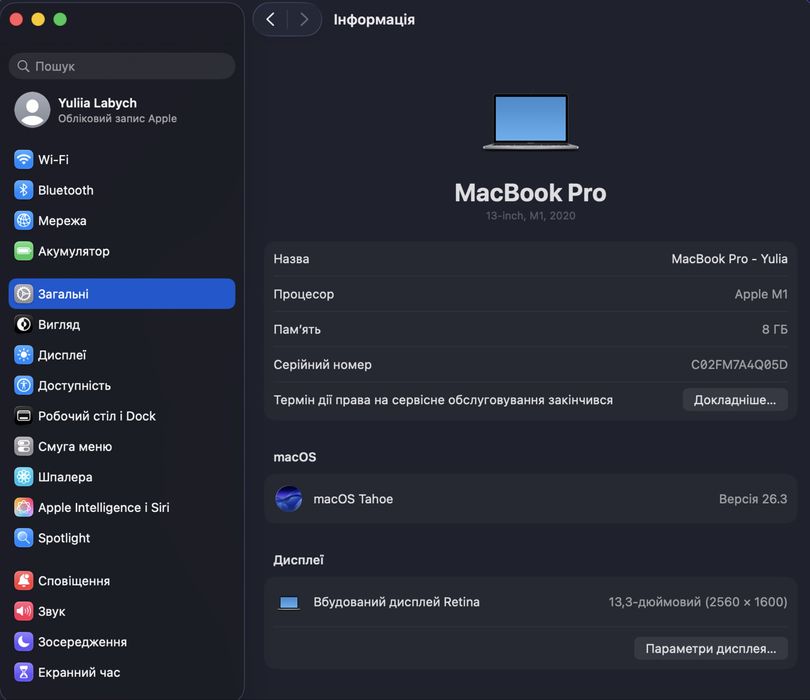Screen dimensions: 810x700
Task: Select the Мережа globe icon
Action: click(x=23, y=221)
